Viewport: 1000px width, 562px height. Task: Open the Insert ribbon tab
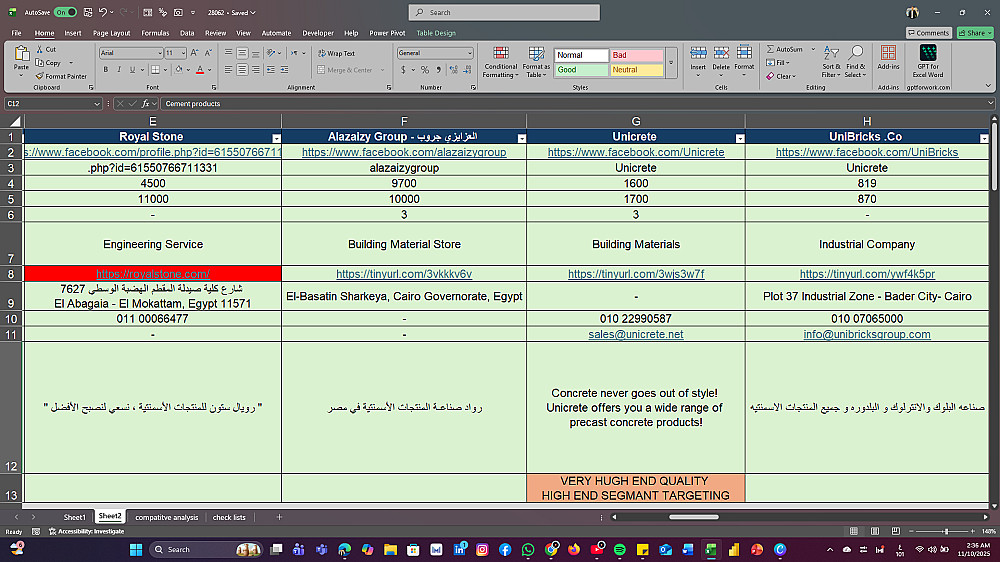coord(73,33)
